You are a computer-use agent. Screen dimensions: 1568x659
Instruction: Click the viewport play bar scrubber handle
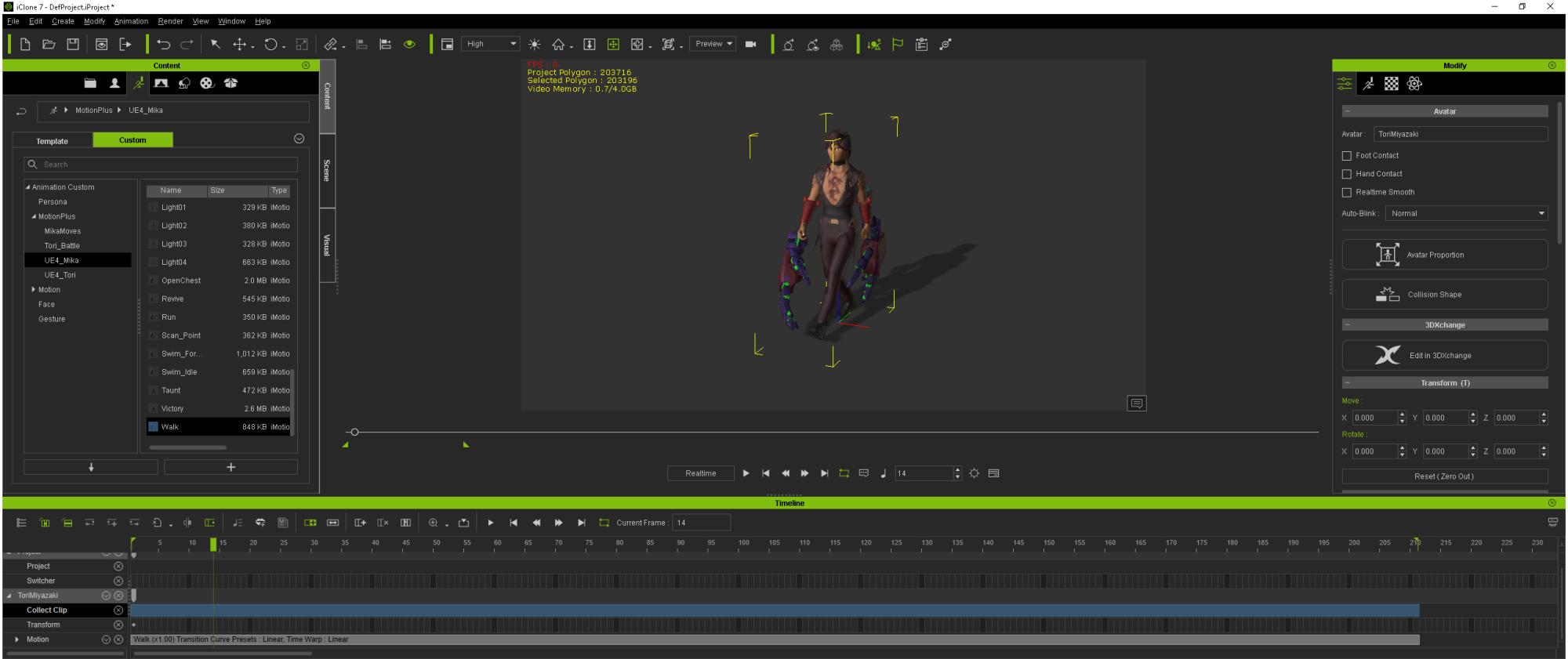click(x=354, y=432)
